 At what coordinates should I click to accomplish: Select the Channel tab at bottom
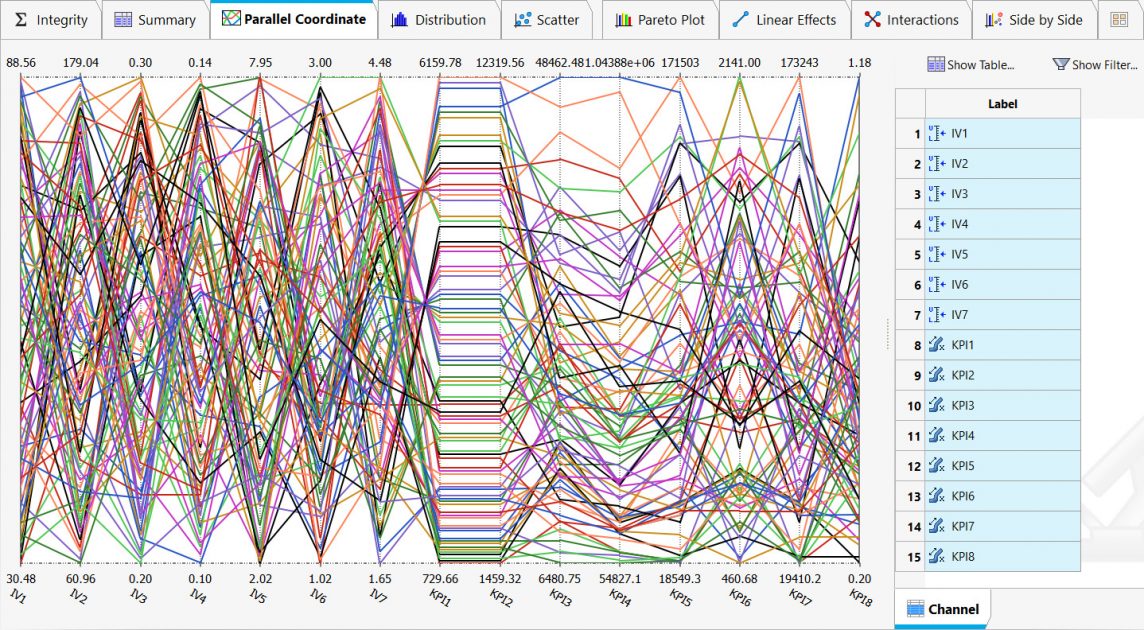point(942,609)
